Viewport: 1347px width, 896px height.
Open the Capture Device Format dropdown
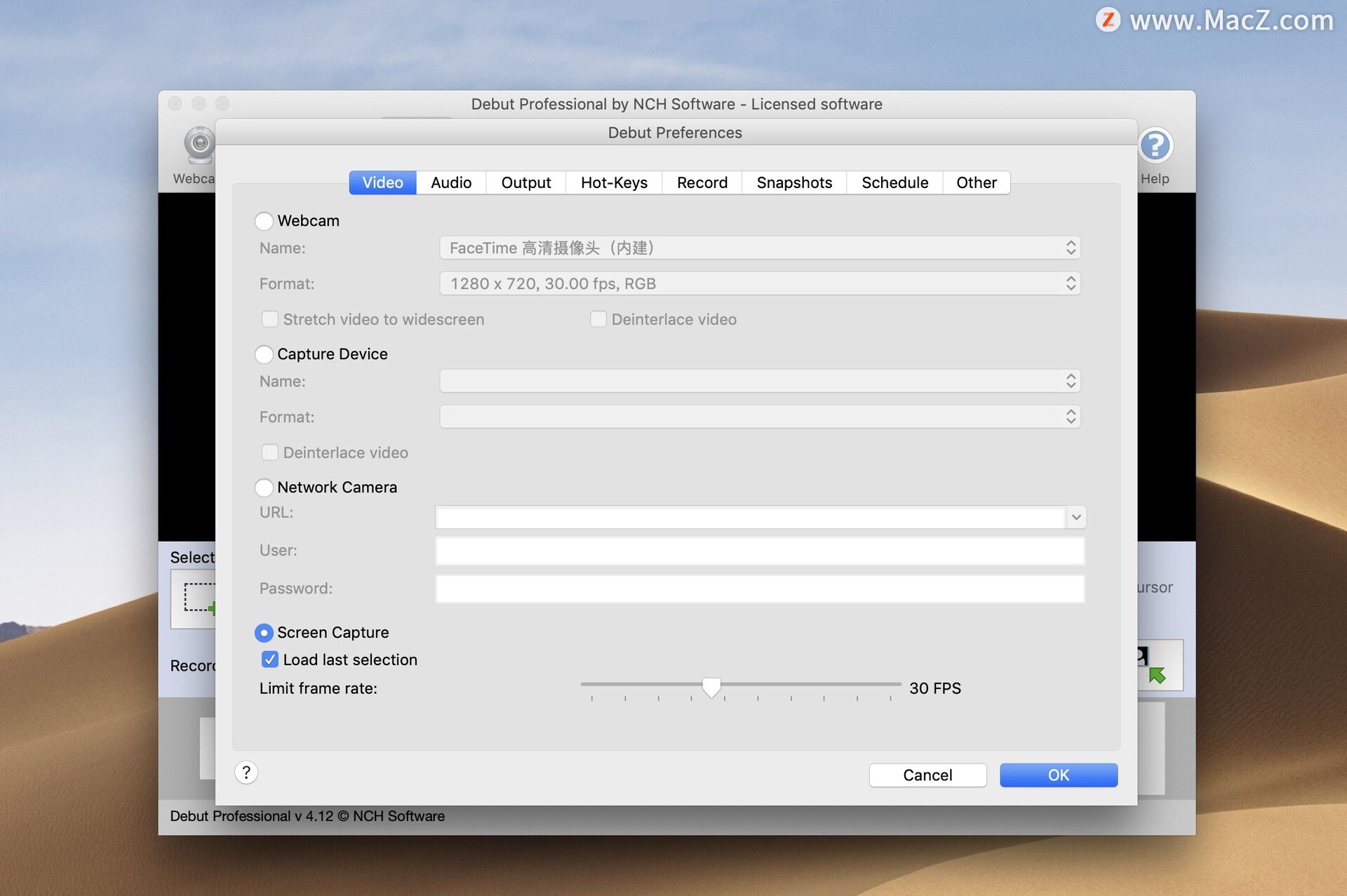coord(760,417)
